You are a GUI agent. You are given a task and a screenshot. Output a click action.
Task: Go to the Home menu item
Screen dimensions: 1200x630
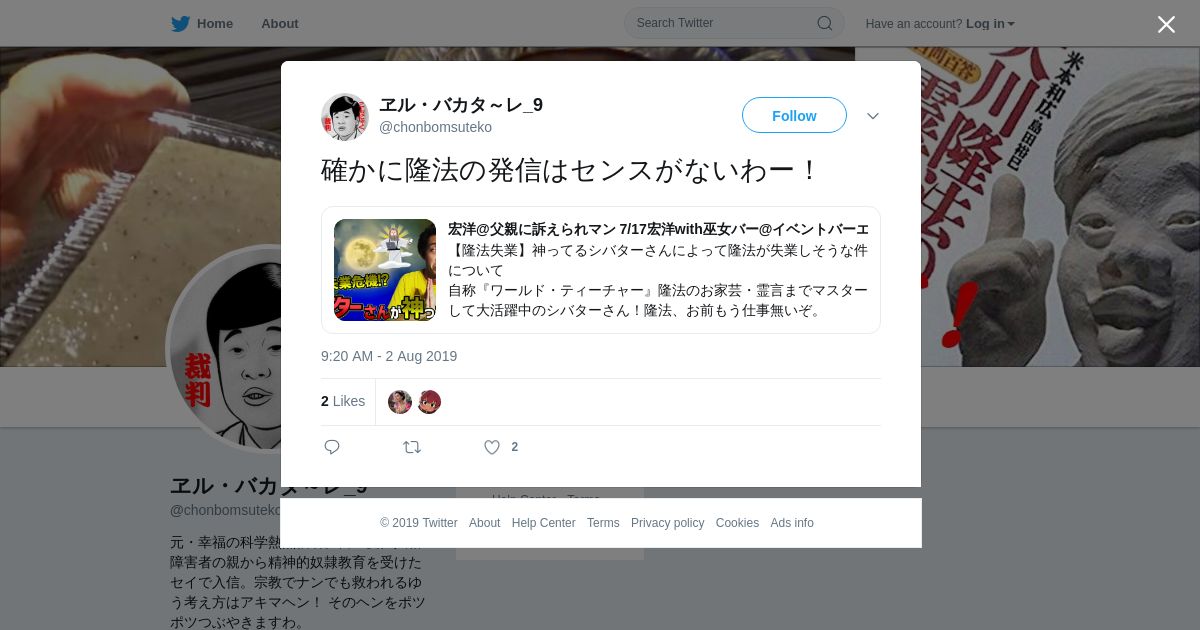tap(215, 24)
